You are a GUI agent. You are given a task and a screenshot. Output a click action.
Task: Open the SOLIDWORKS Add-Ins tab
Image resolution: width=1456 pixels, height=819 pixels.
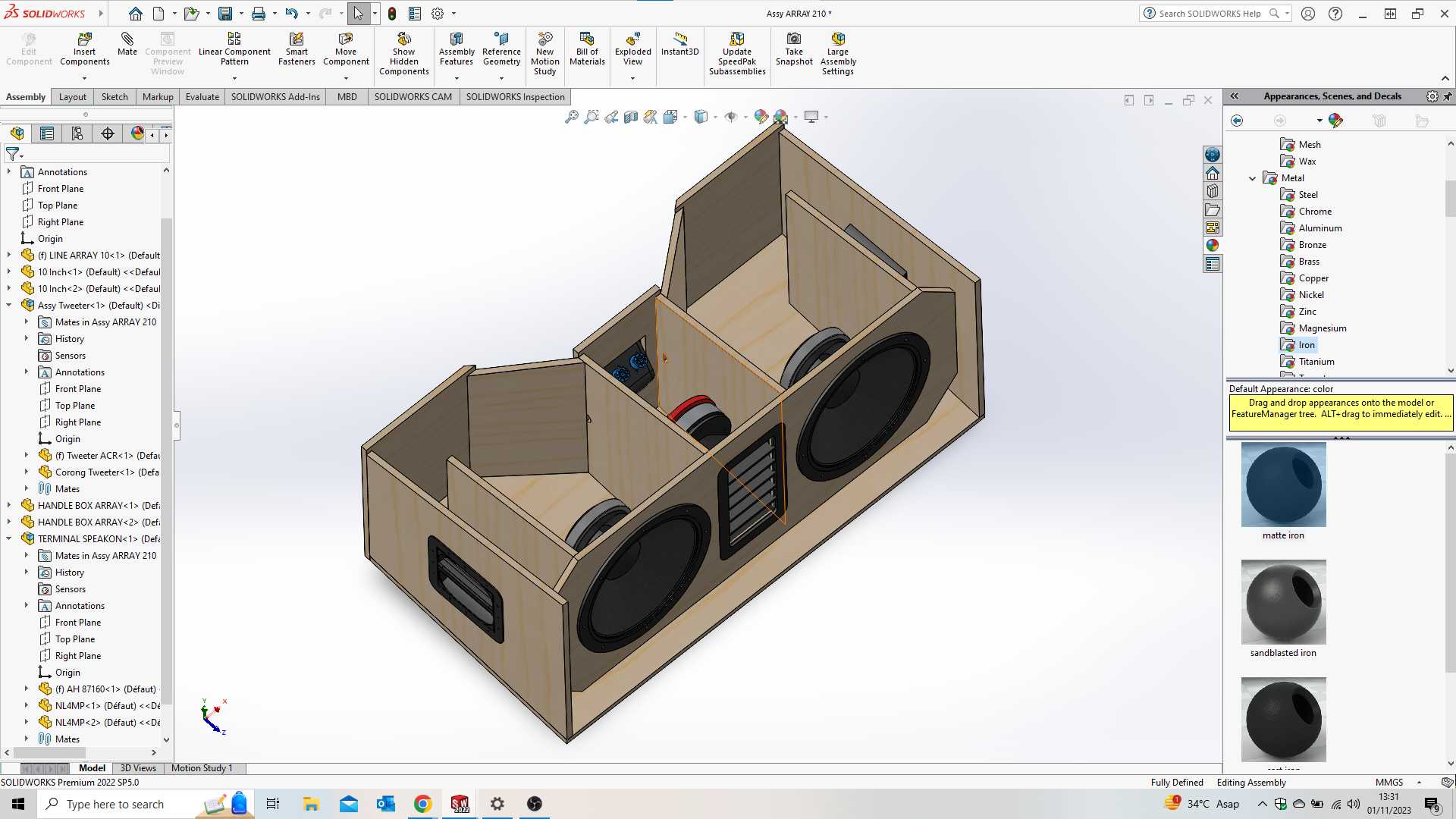pos(275,97)
